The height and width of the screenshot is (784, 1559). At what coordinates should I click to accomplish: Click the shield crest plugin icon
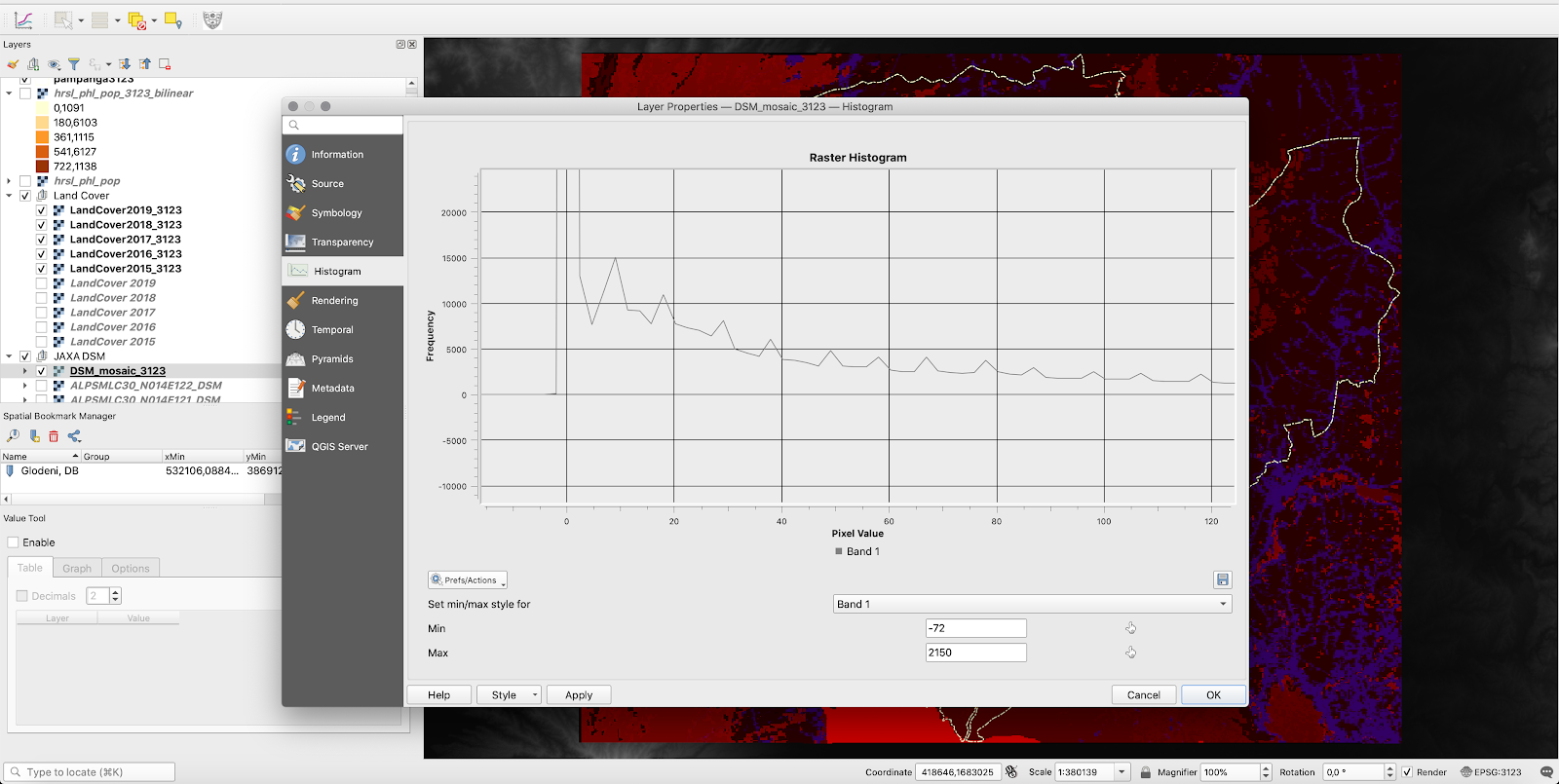(212, 19)
